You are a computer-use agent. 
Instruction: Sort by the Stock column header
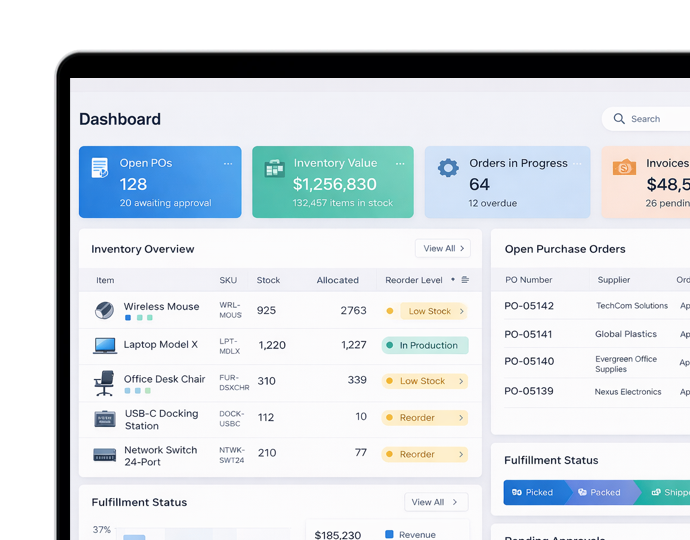pyautogui.click(x=268, y=280)
